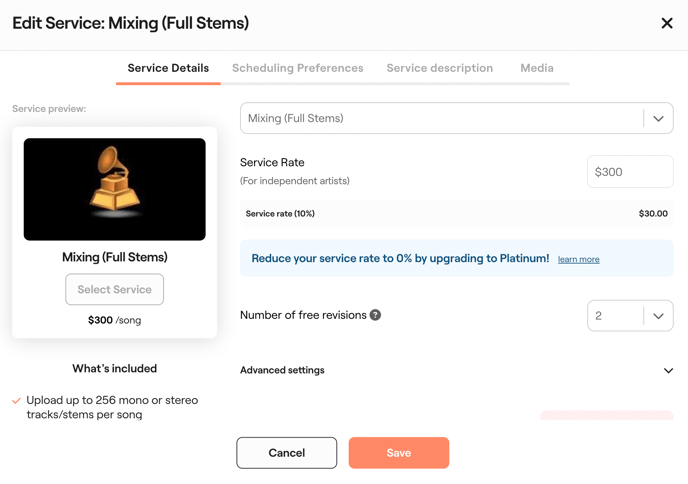The width and height of the screenshot is (688, 484).
Task: Close the Edit Service dialog
Action: 667,23
